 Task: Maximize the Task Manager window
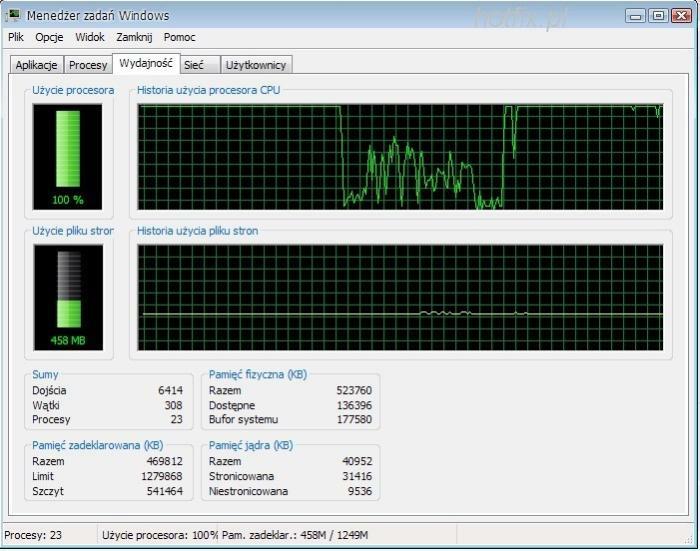(657, 15)
